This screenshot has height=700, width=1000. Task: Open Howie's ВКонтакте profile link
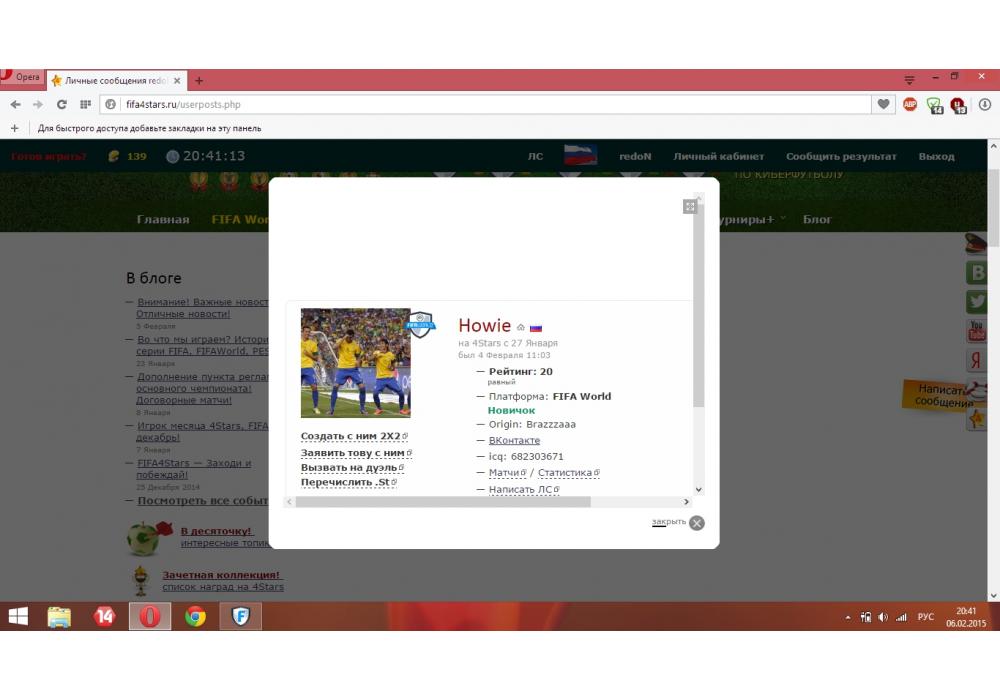pyautogui.click(x=514, y=440)
